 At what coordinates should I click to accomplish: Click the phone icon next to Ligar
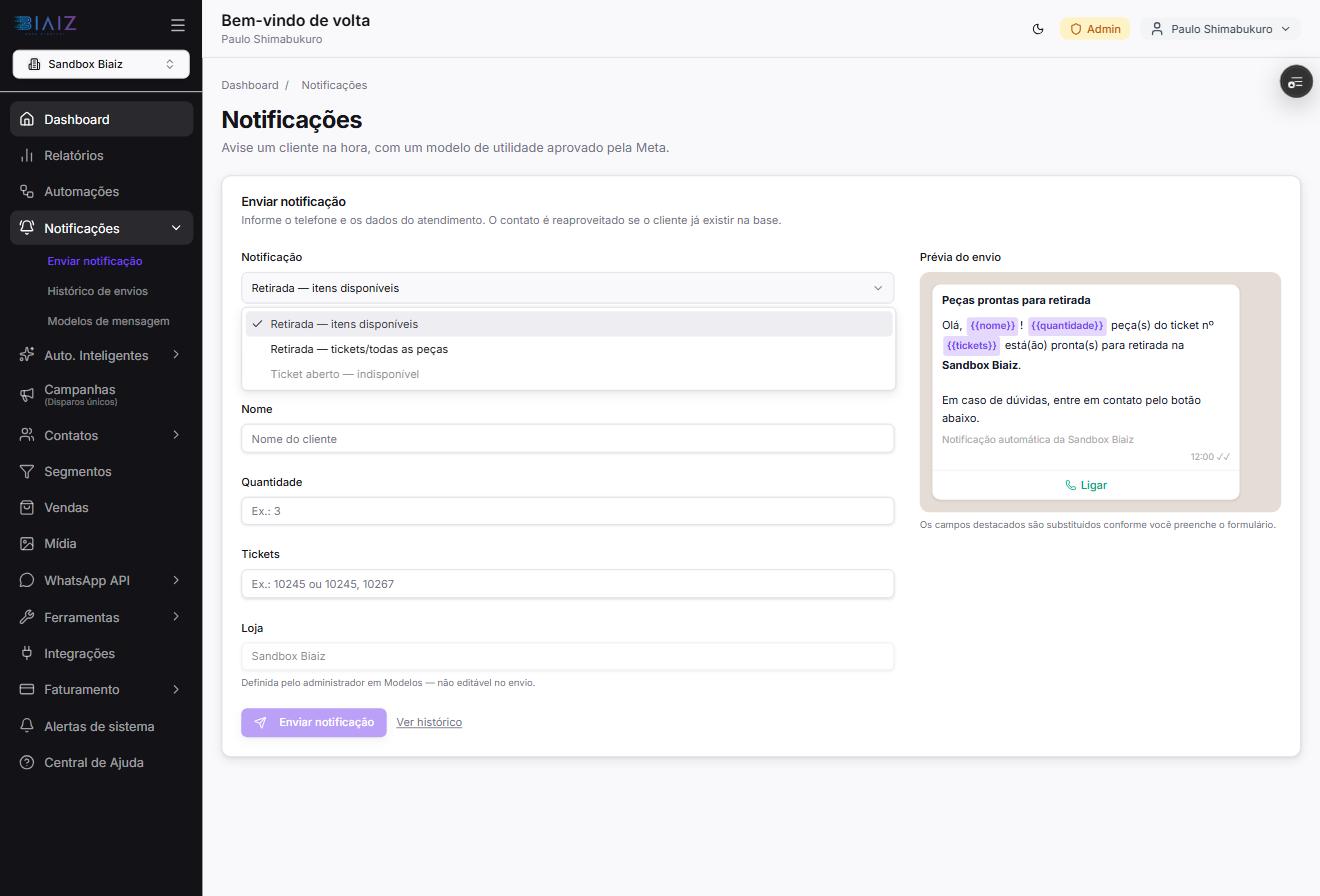point(1071,485)
